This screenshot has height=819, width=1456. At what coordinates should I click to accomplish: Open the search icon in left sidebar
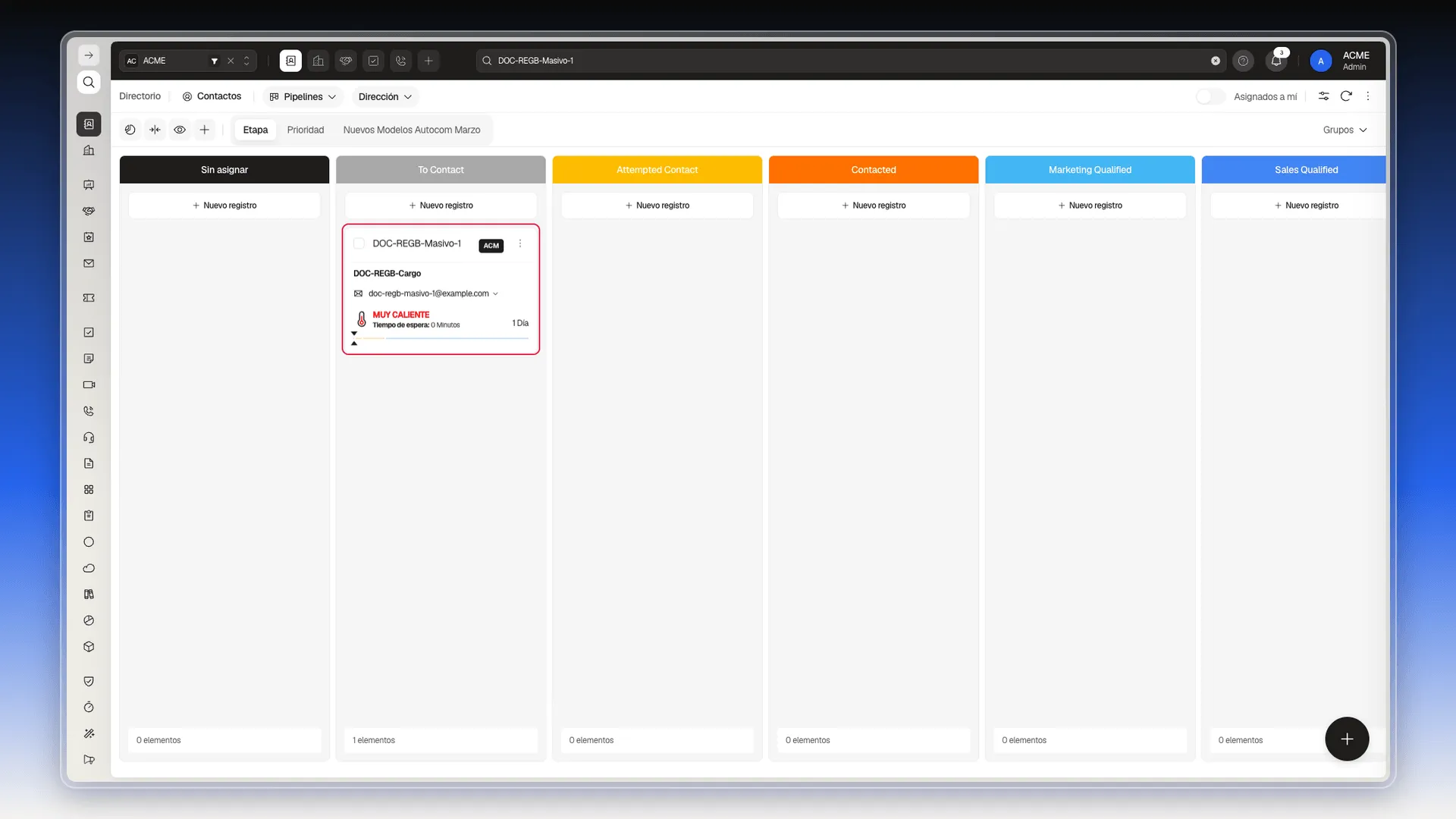pyautogui.click(x=89, y=82)
